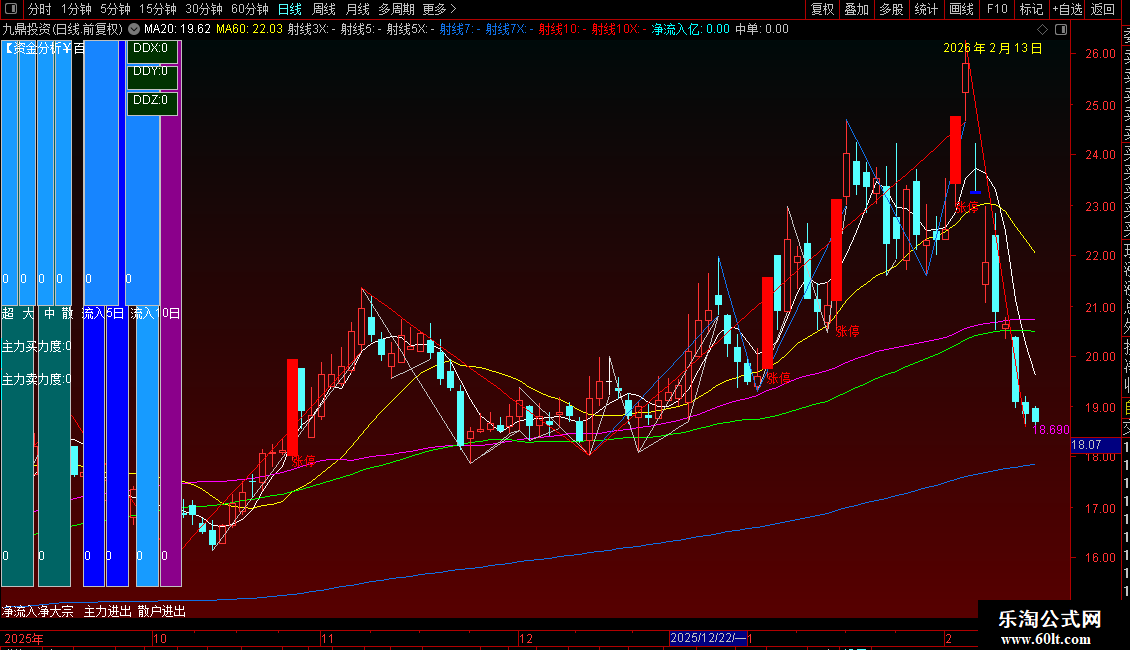Viewport: 1130px width, 650px height.
Task: Click the 叠加 overlay button
Action: [x=857, y=9]
